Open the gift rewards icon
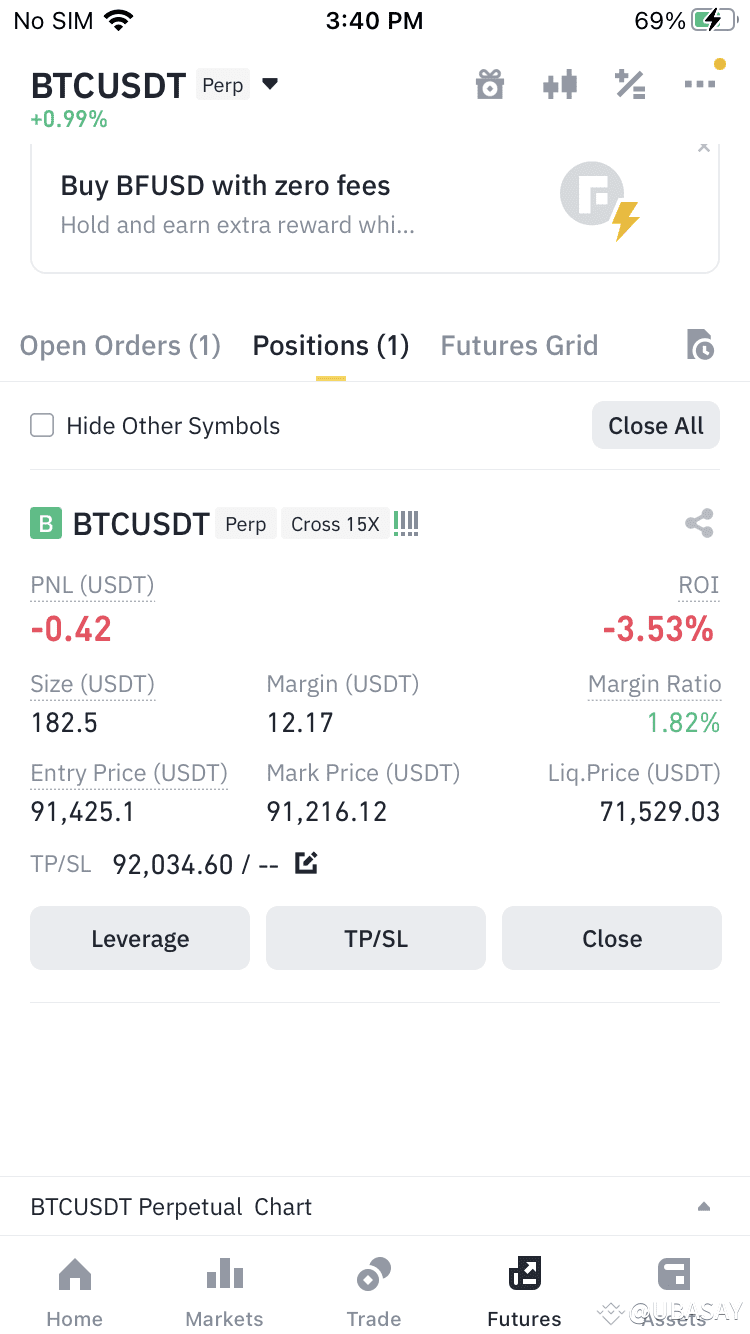 click(x=489, y=85)
